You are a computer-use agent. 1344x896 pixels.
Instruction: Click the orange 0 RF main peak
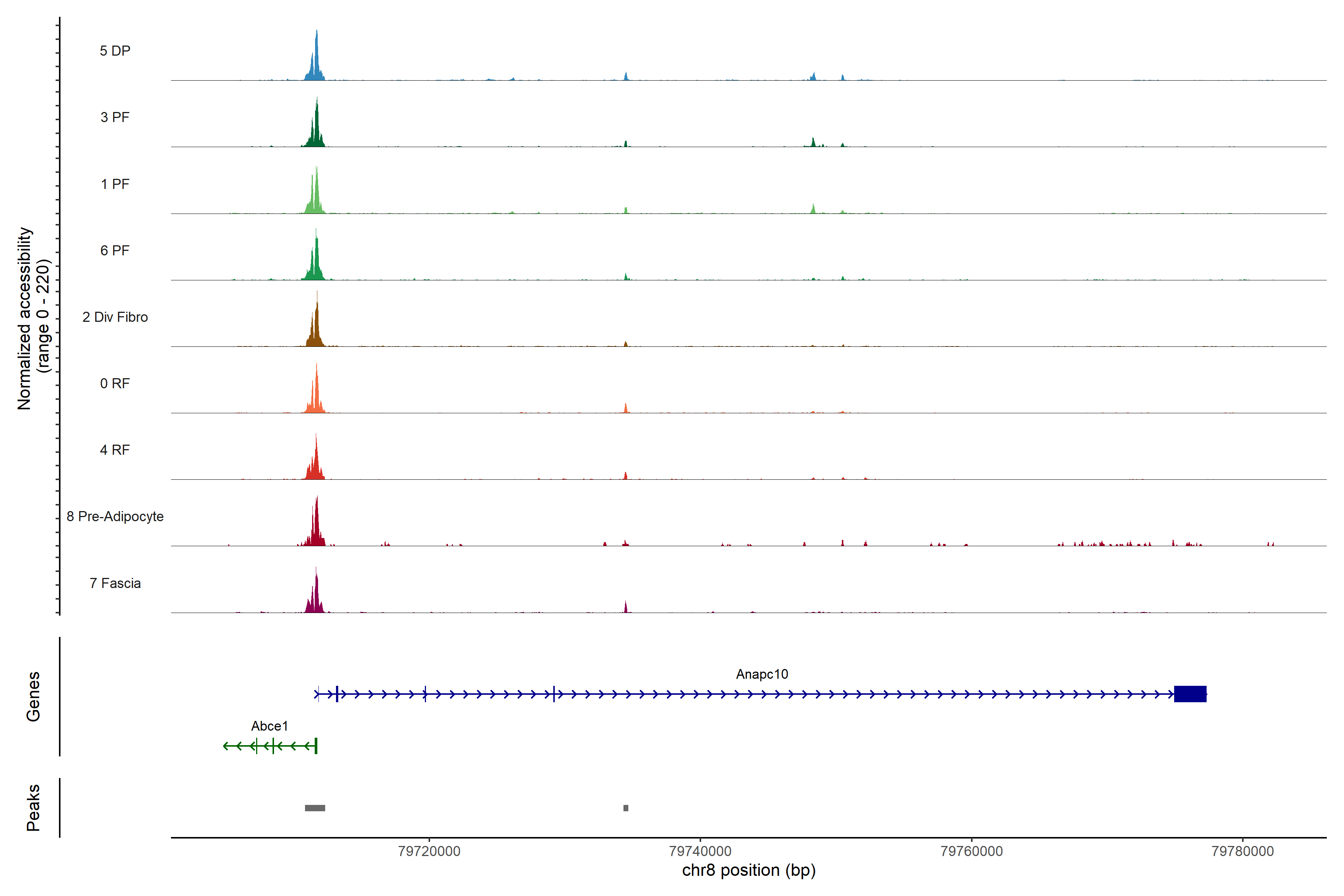[317, 394]
